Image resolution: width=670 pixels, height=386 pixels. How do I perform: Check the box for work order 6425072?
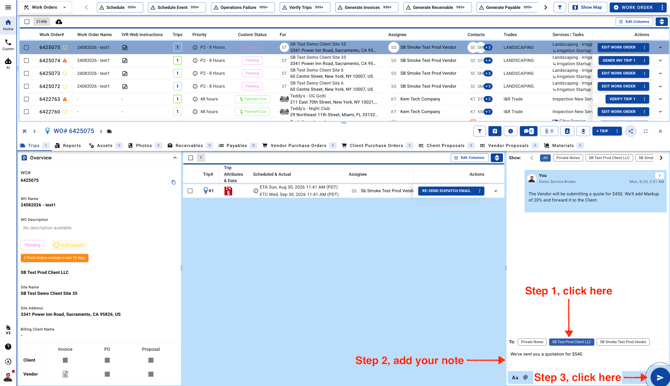tap(26, 86)
